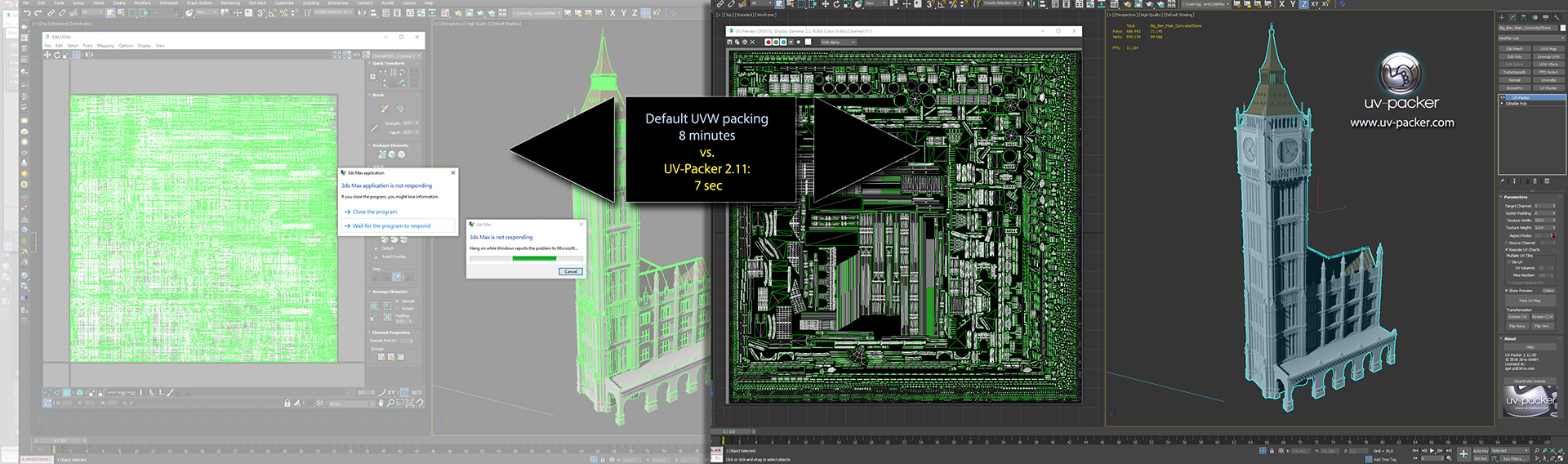Viewport: 1568px width, 464px height.
Task: Click the Rotate CW button under Transformation
Action: tap(1518, 317)
